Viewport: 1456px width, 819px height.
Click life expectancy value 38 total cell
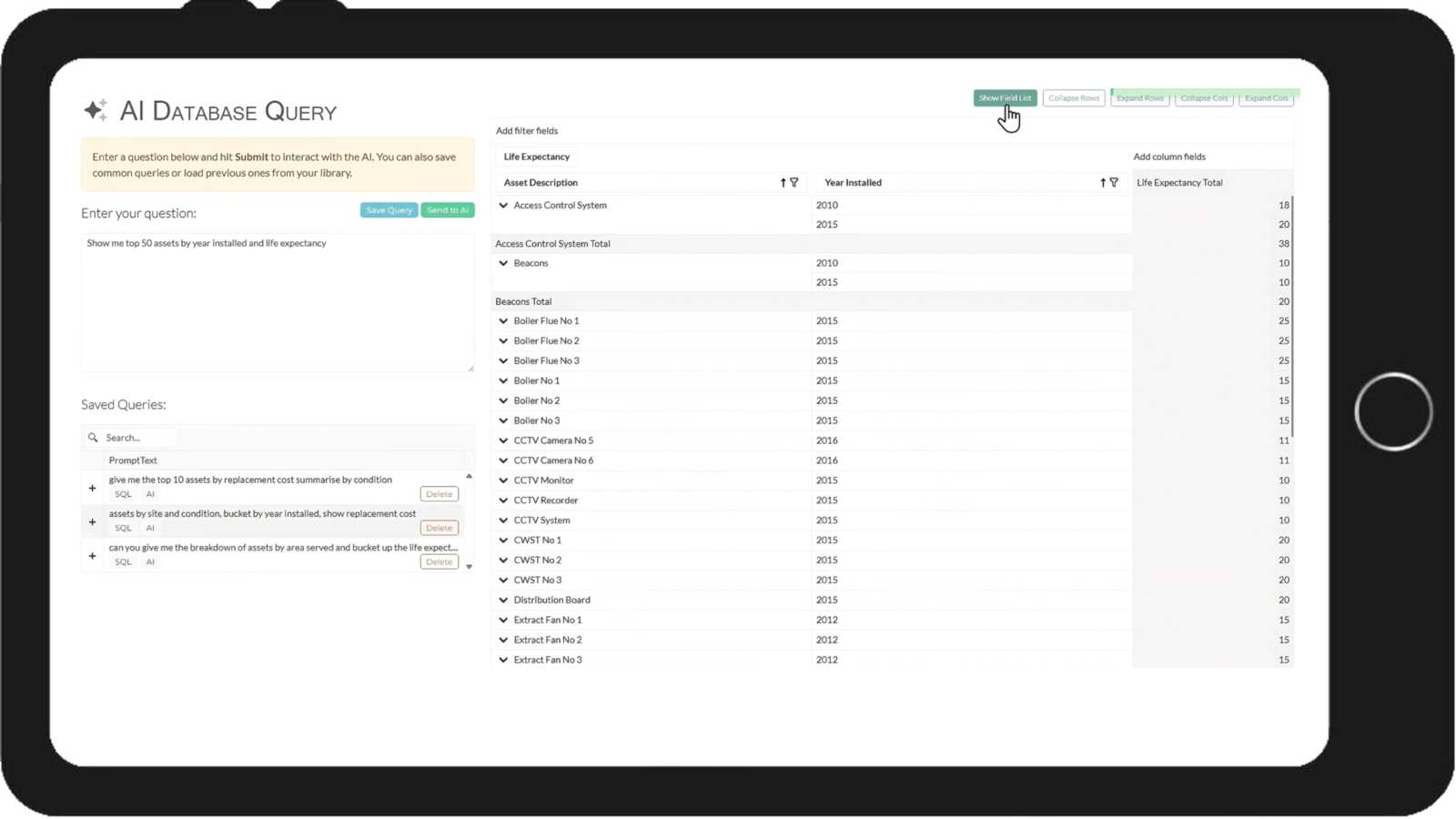click(x=1212, y=244)
